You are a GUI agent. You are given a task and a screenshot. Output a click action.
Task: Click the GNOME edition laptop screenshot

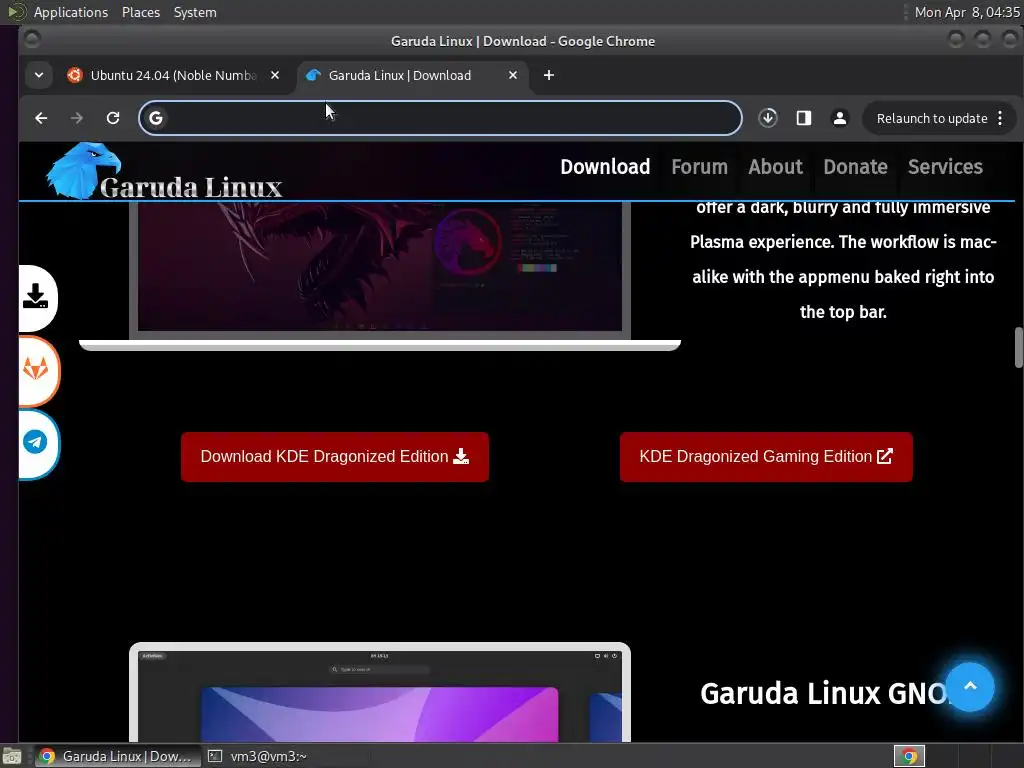(x=380, y=693)
